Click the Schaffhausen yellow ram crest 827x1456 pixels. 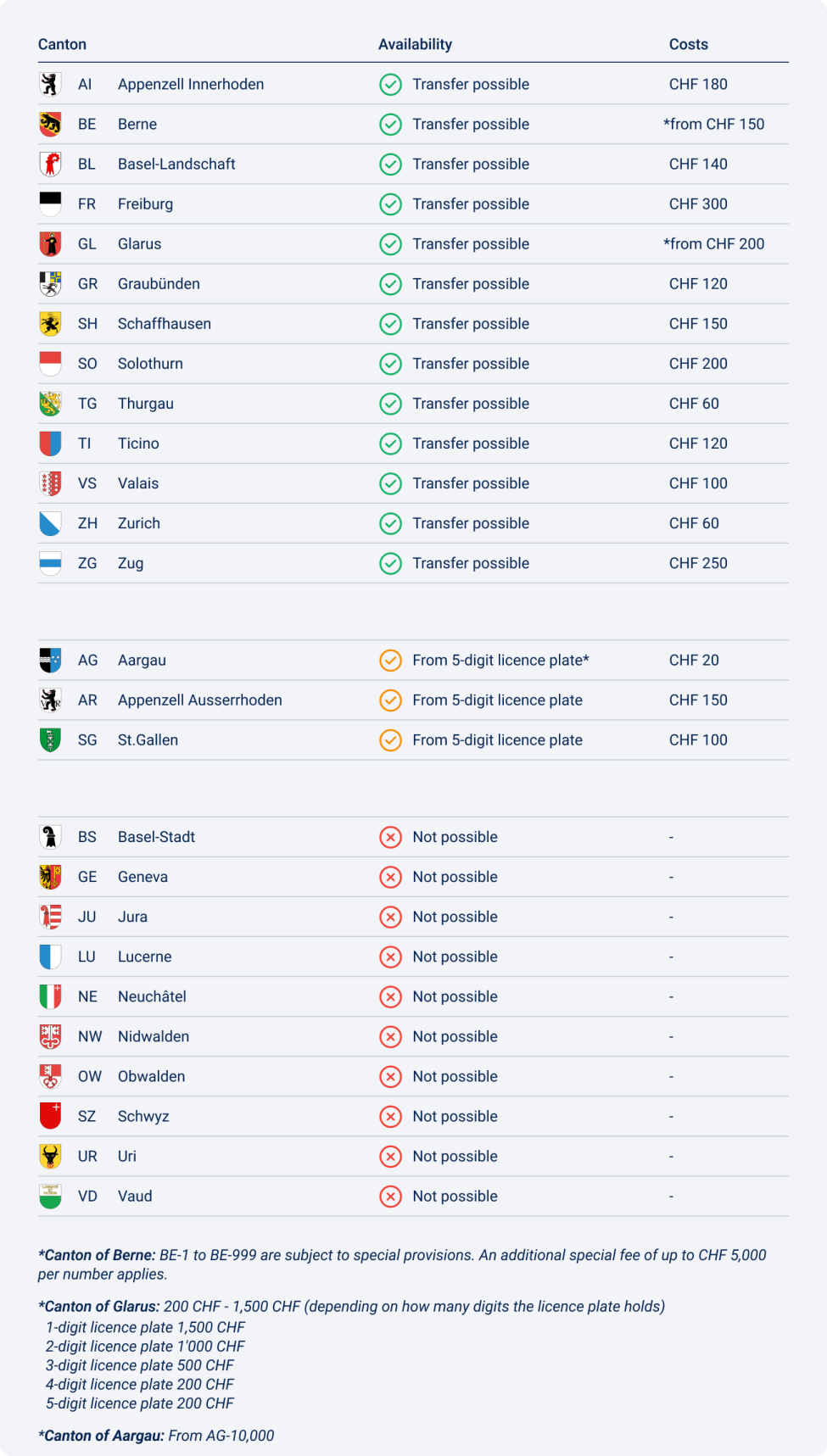pos(50,324)
